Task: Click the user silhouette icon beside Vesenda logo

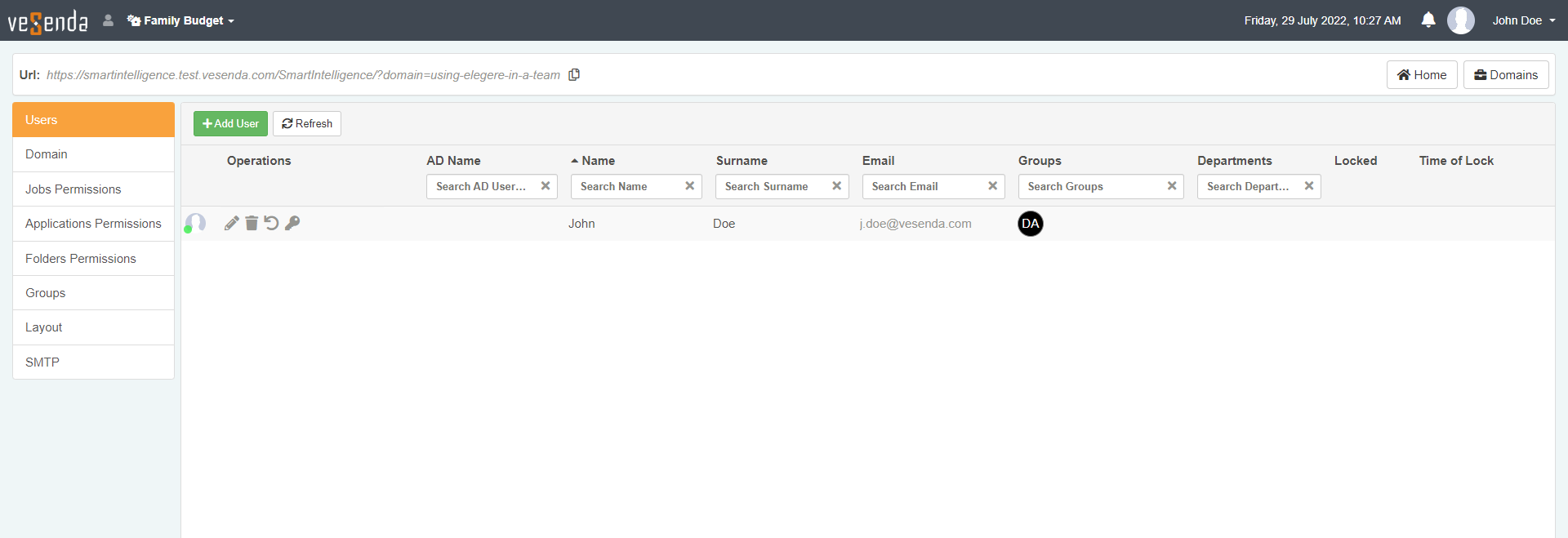Action: tap(108, 20)
